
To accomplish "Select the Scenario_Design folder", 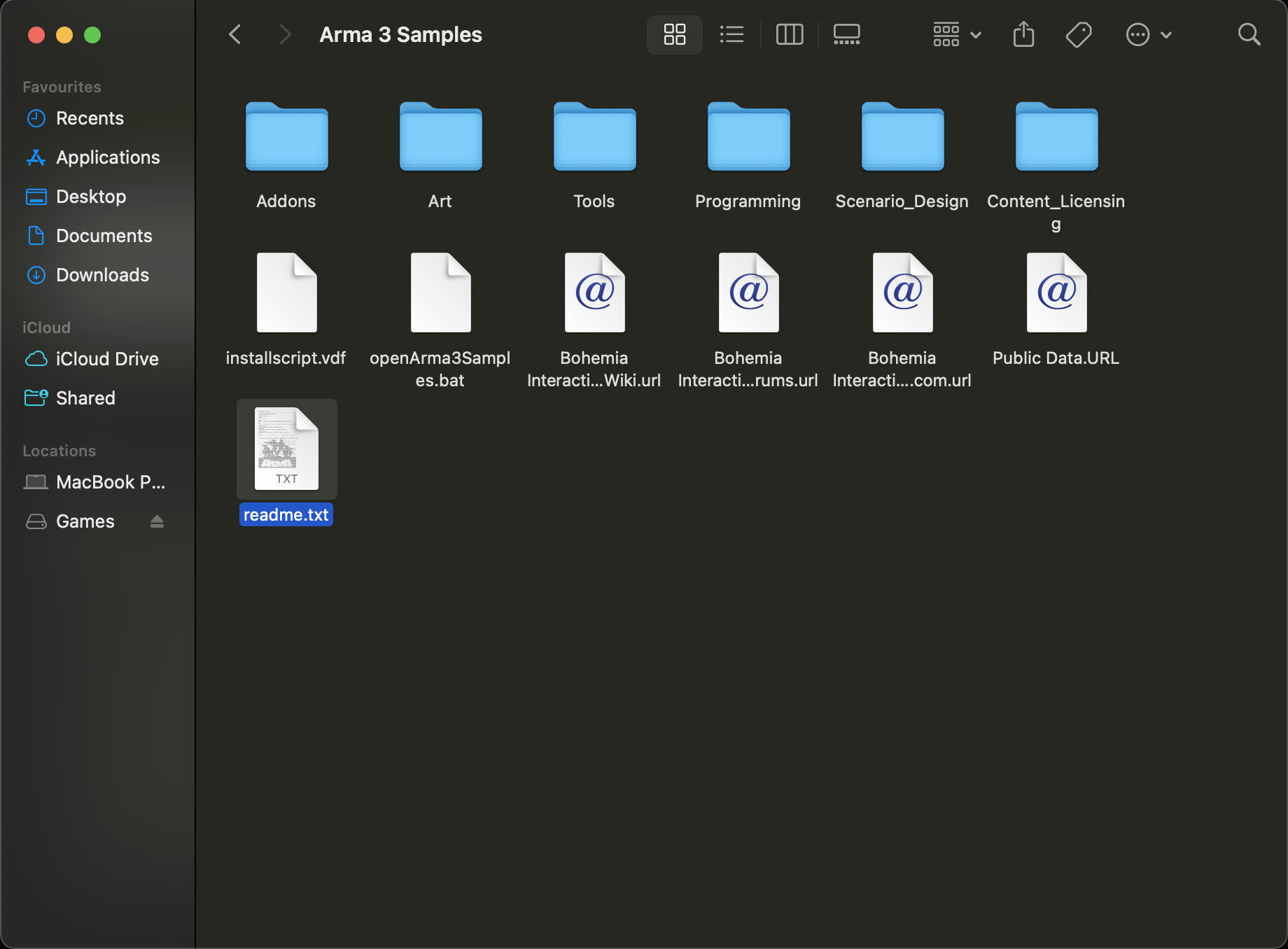I will pyautogui.click(x=902, y=137).
